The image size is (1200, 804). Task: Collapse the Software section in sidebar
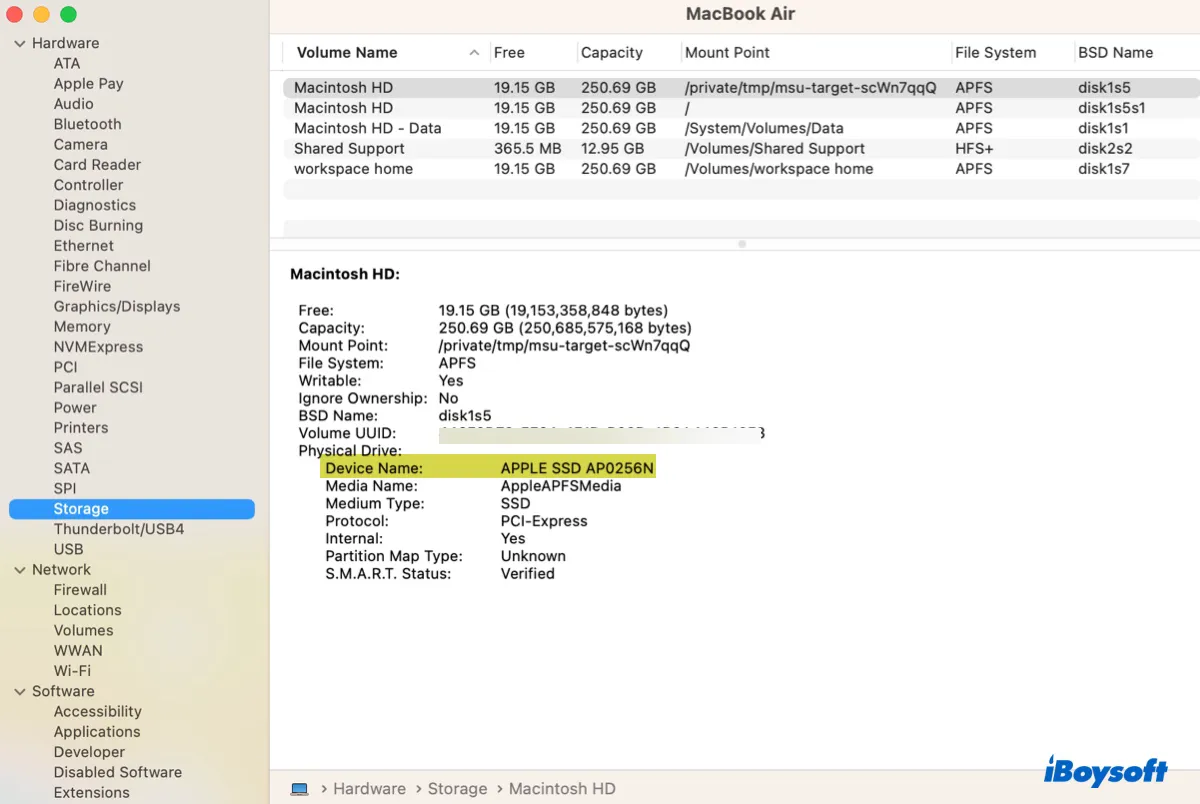[x=20, y=691]
